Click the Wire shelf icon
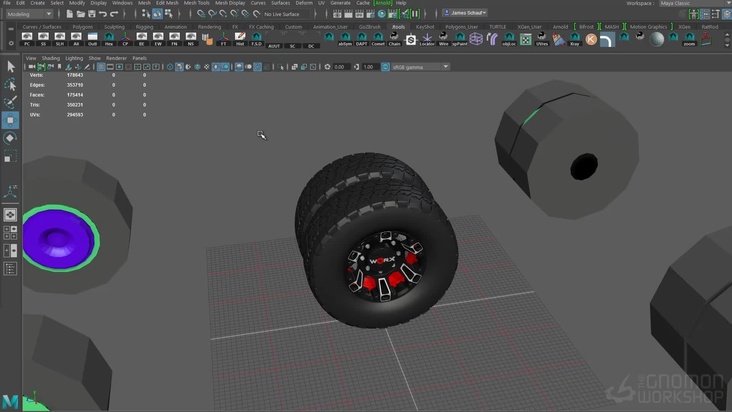Viewport: 732px width, 412px height. (x=443, y=39)
